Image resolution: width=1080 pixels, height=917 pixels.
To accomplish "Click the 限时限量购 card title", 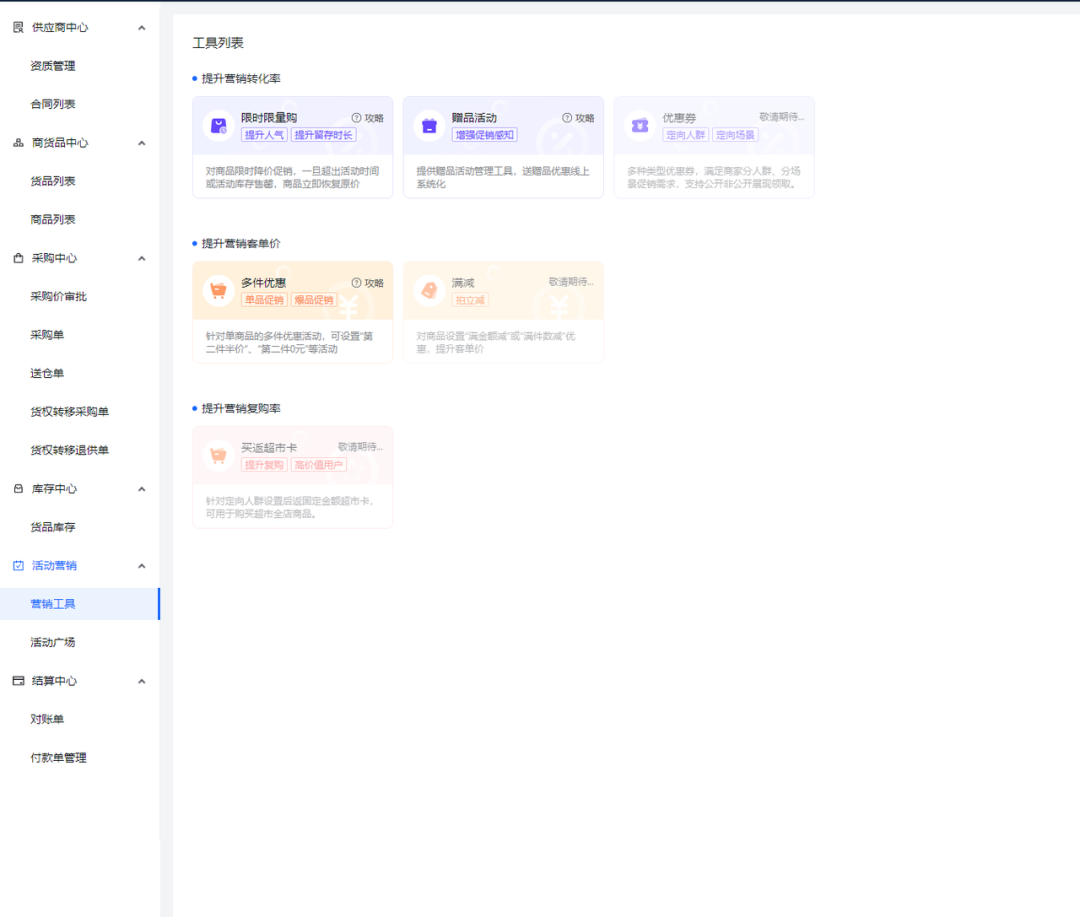I will (x=269, y=118).
